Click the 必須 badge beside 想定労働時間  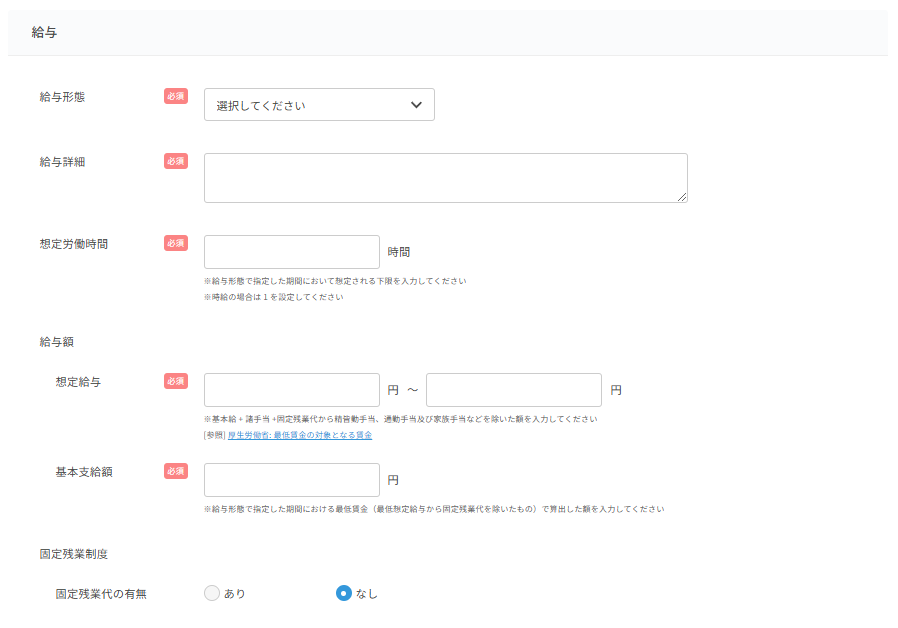176,243
